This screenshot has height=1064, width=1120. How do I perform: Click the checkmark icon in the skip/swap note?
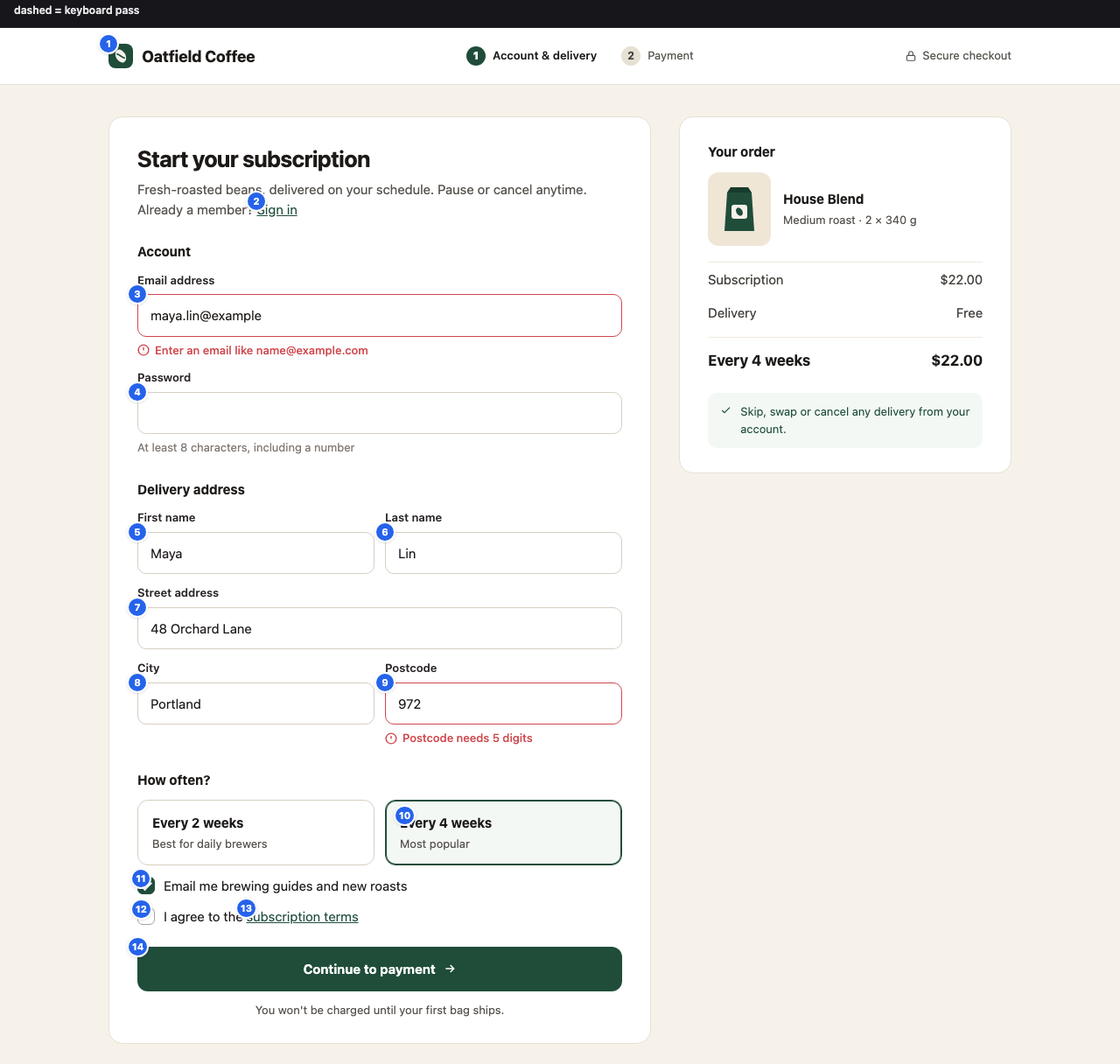click(x=725, y=410)
